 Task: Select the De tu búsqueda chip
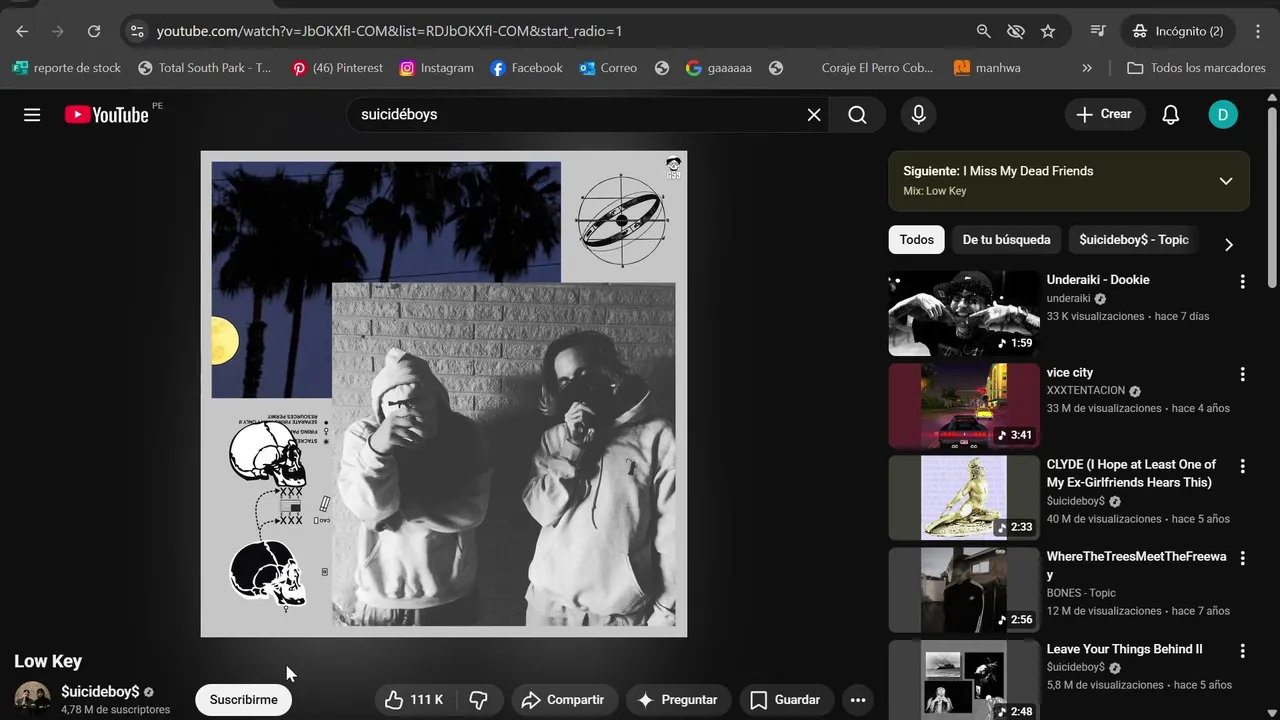[1006, 240]
